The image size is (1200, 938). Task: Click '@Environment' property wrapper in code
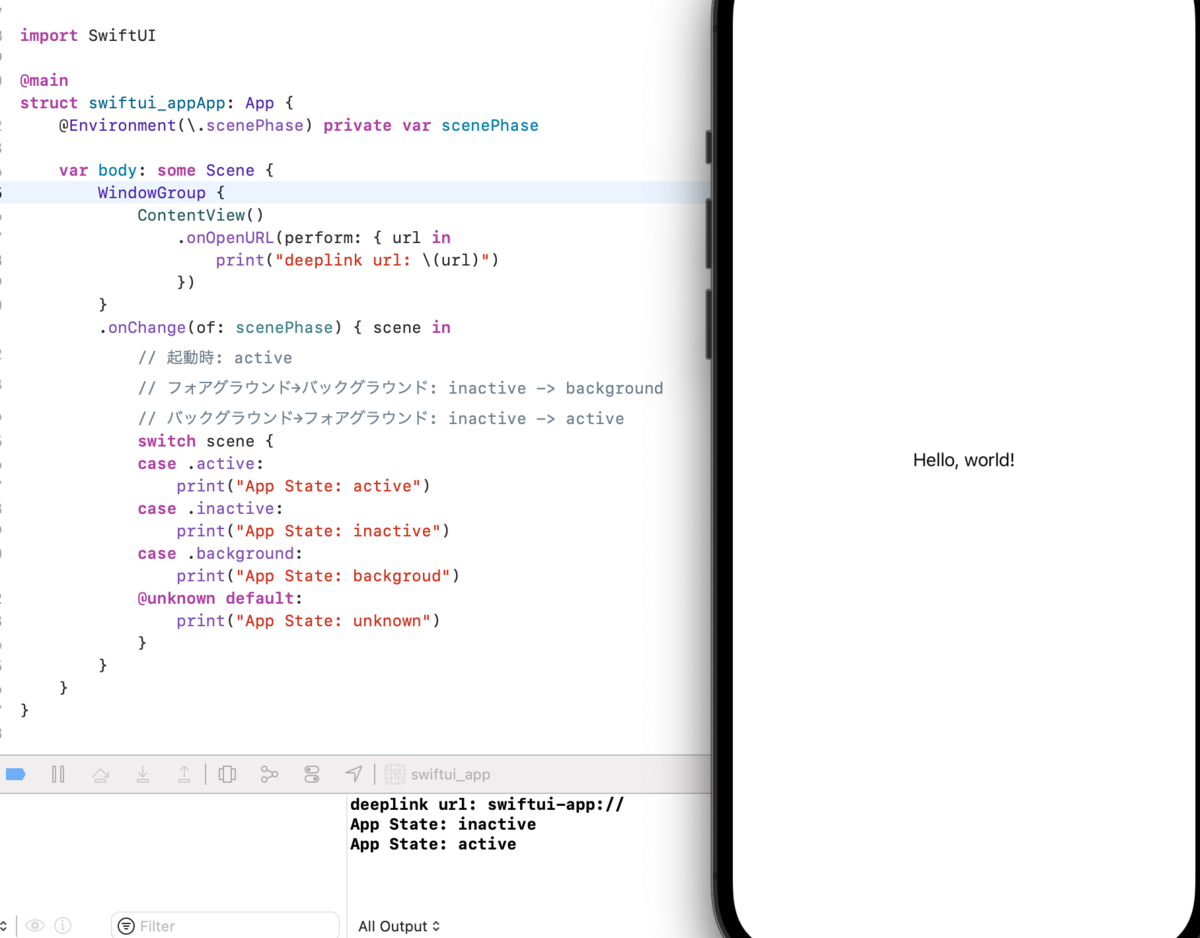point(117,126)
